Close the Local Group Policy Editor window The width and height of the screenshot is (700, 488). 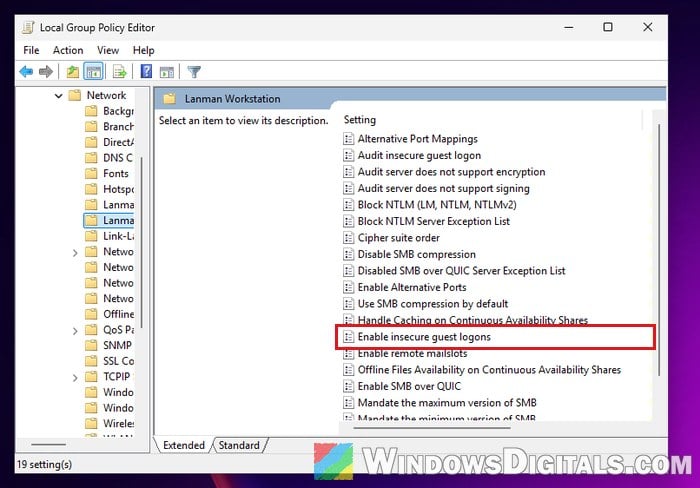(647, 27)
